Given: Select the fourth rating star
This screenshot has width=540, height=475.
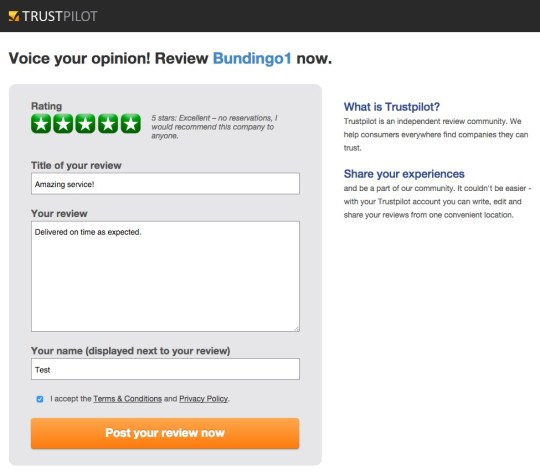Looking at the screenshot, I should 108,123.
